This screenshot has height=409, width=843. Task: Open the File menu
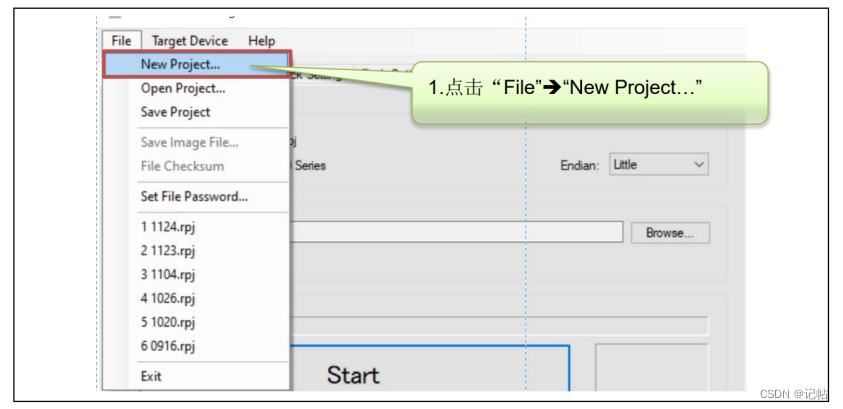tap(121, 41)
